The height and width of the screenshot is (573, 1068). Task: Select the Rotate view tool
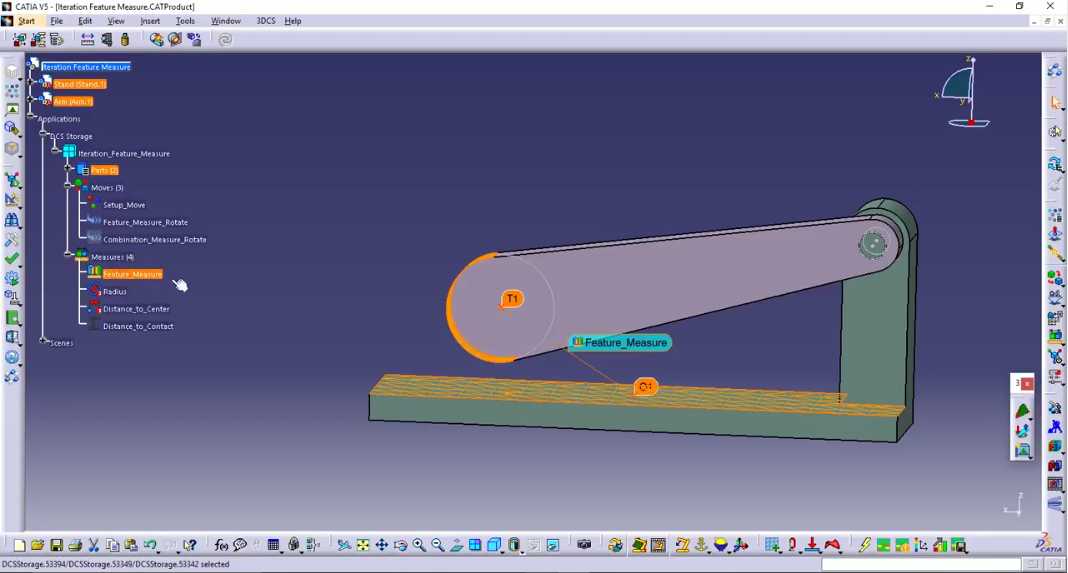[400, 545]
